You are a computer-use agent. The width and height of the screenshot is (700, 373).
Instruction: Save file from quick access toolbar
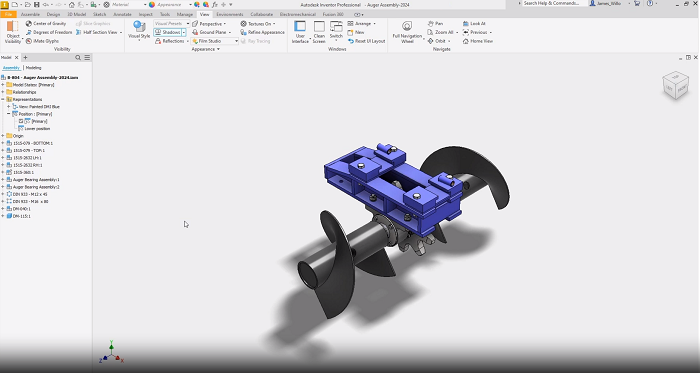37,4
